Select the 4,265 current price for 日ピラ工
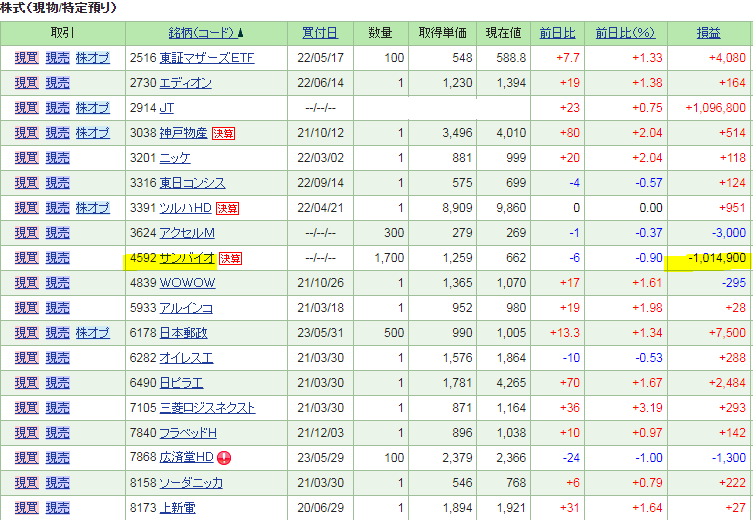Image resolution: width=753 pixels, height=520 pixels. pyautogui.click(x=511, y=383)
